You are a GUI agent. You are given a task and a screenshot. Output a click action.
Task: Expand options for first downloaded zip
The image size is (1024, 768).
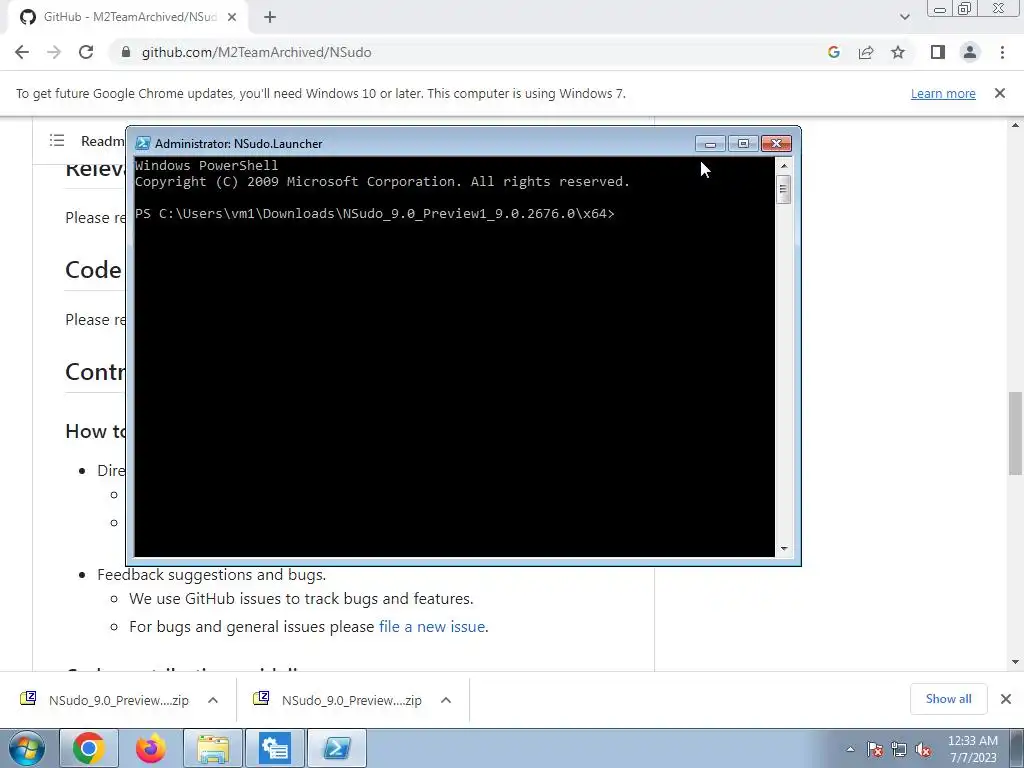pyautogui.click(x=213, y=700)
